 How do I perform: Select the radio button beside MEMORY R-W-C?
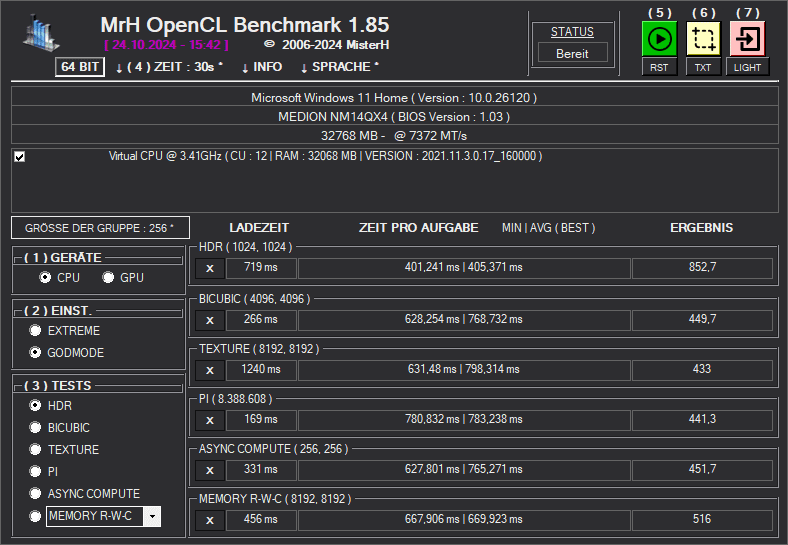coord(35,516)
